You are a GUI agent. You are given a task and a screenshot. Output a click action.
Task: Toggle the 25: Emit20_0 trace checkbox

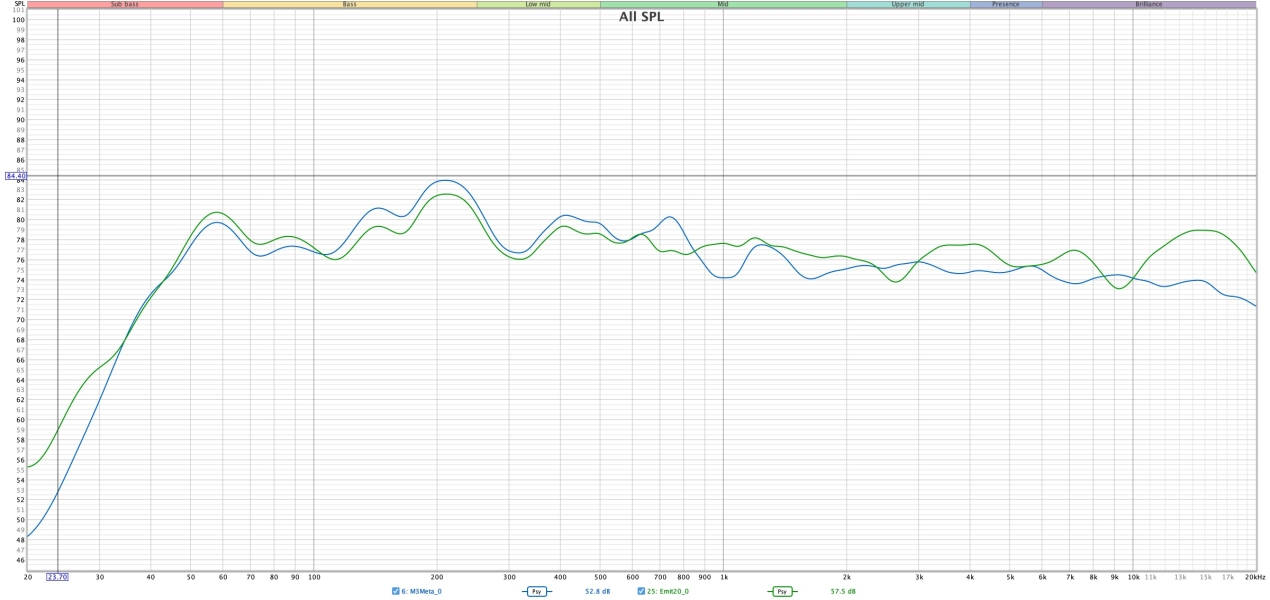pyautogui.click(x=641, y=591)
